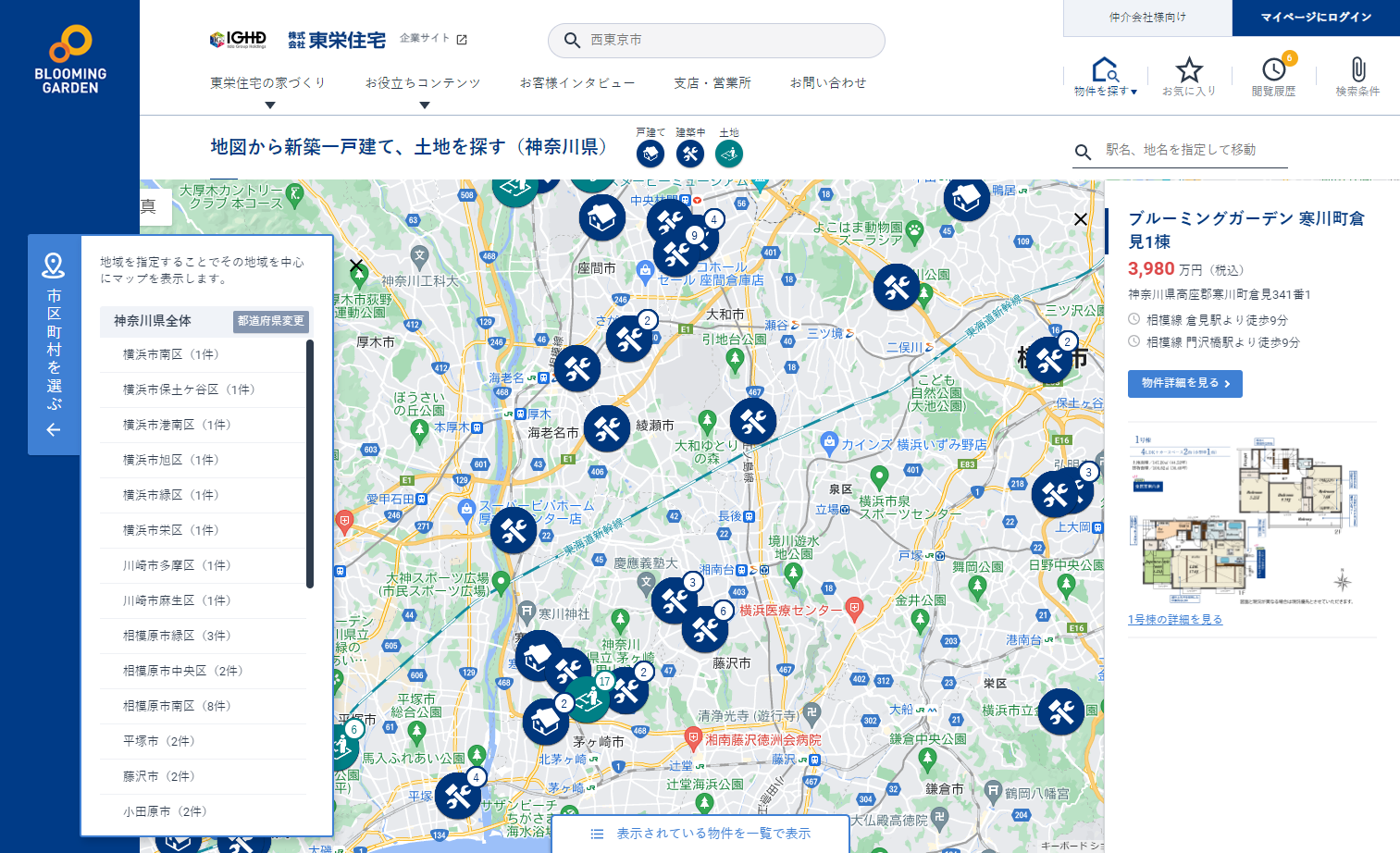Open the 1号棟の詳細を見る link
The height and width of the screenshot is (853, 1400).
click(x=1175, y=619)
